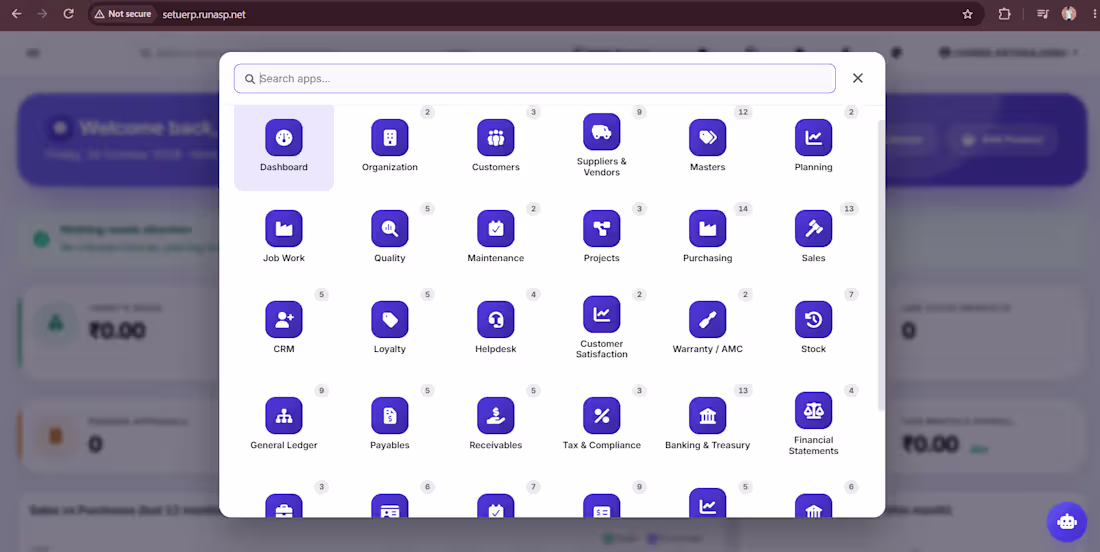Viewport: 1100px width, 552px height.
Task: Open the Tax & Compliance percent icon
Action: click(x=601, y=416)
